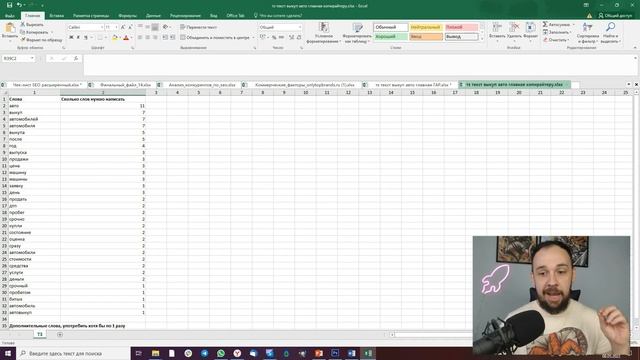
Task: Click the decrease decimal icon
Action: tap(299, 37)
